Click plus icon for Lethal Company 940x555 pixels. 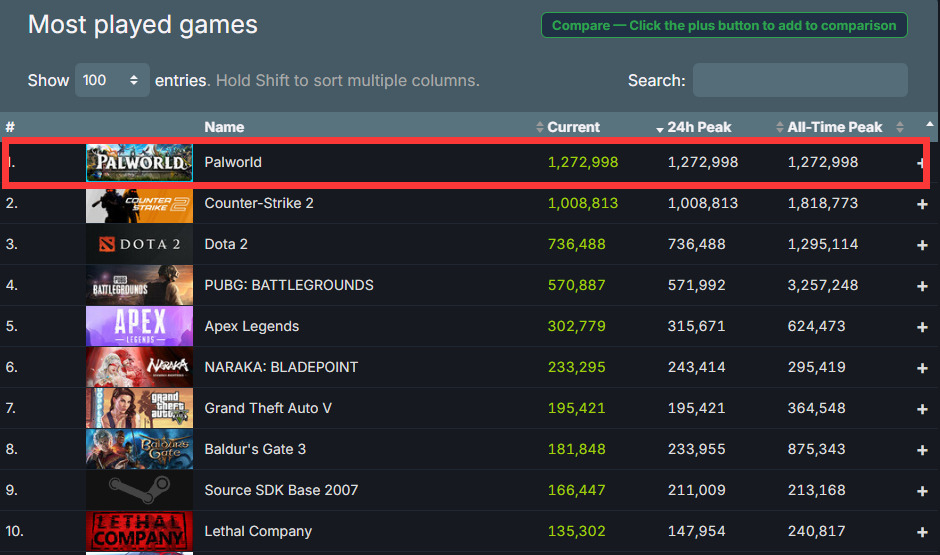(x=922, y=532)
